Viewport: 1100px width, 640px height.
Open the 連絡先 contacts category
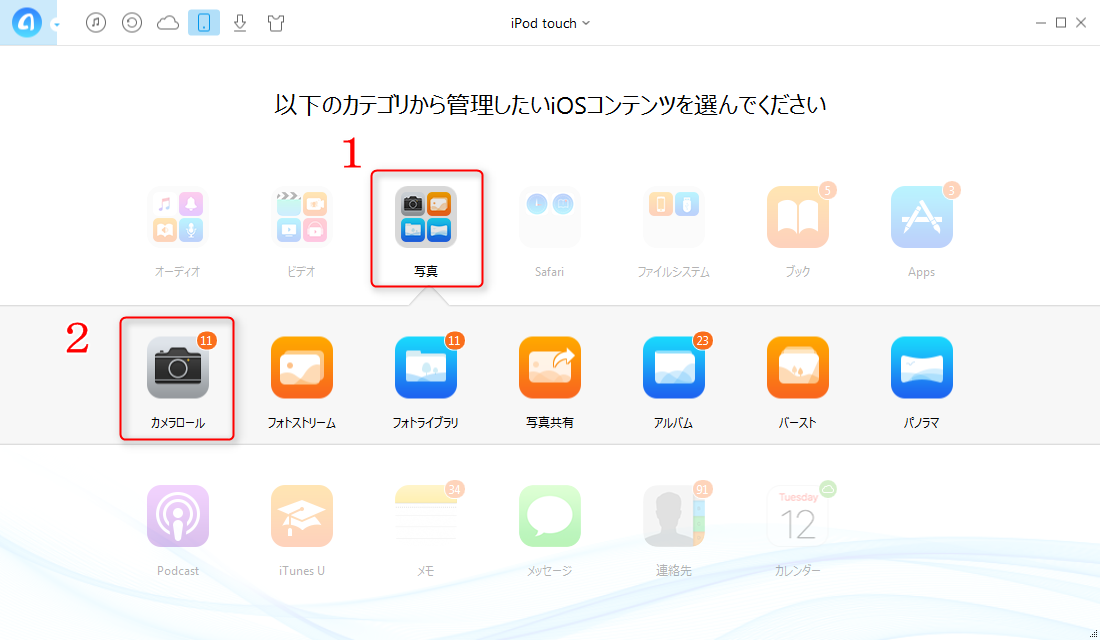click(x=673, y=516)
